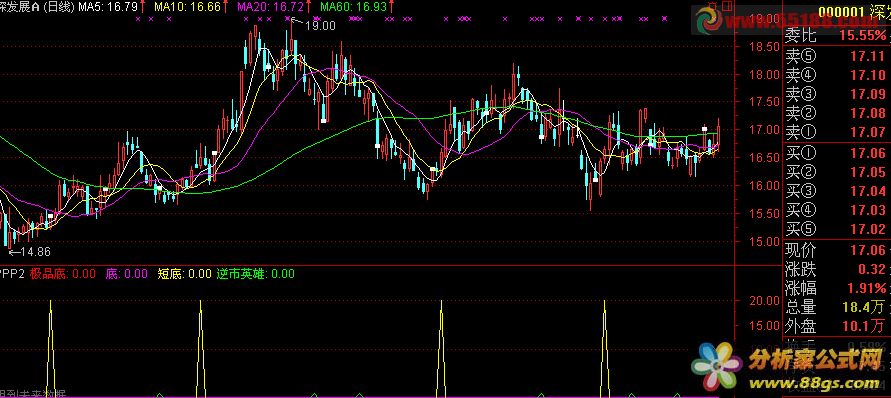Click the MA10 up-arrow indicator
This screenshot has width=891, height=398.
[x=226, y=6]
